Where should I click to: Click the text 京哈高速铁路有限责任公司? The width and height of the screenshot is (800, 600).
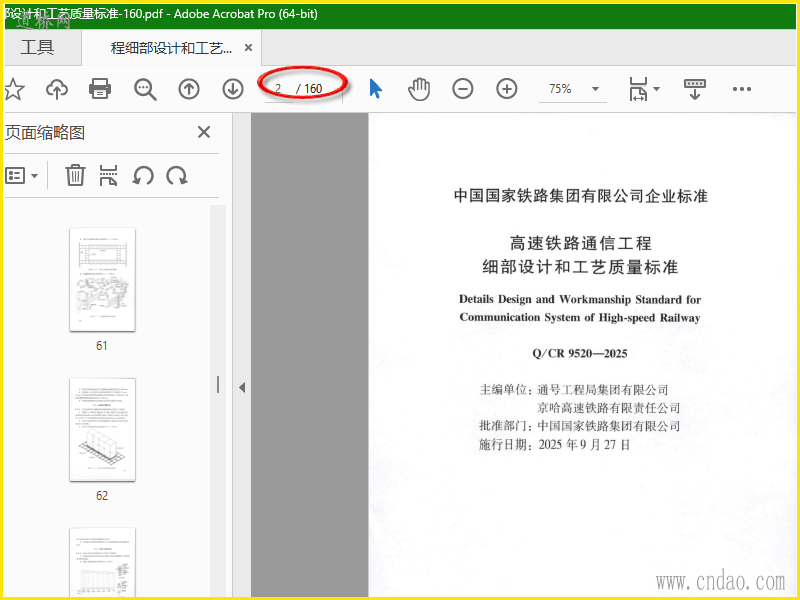tap(609, 408)
